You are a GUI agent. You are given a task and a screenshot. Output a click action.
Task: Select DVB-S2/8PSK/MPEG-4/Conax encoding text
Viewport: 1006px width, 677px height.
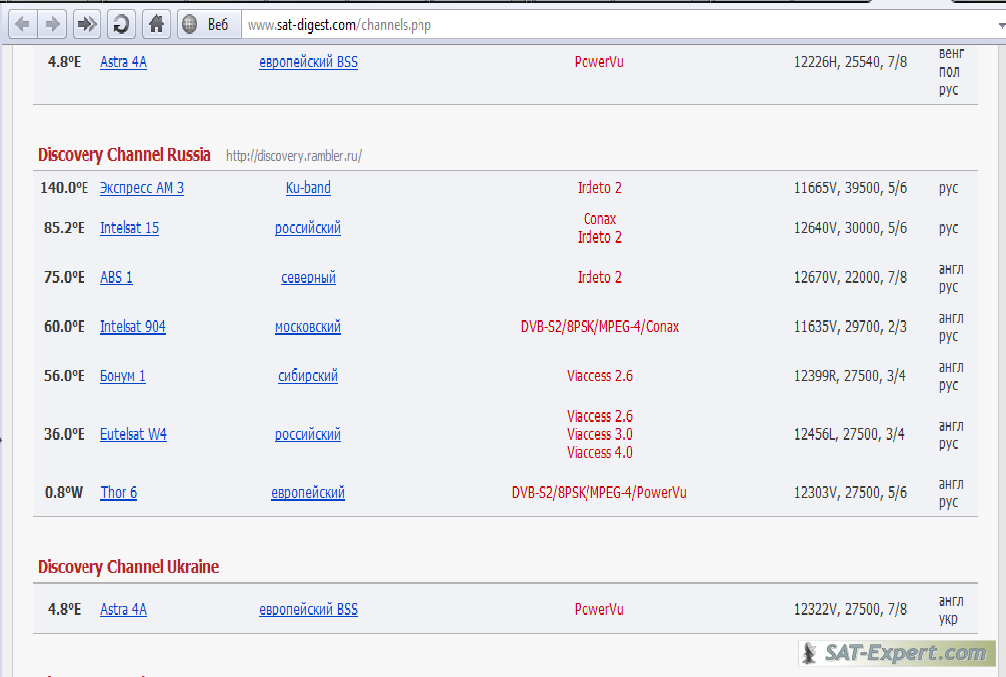pyautogui.click(x=599, y=327)
